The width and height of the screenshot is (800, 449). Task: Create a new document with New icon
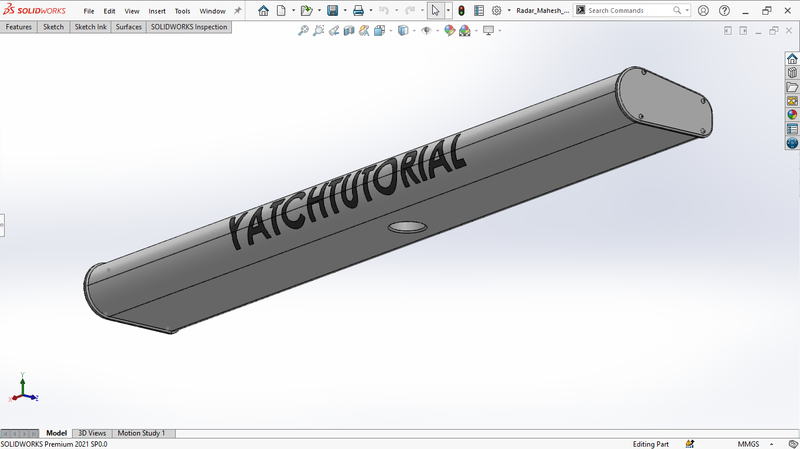click(281, 10)
